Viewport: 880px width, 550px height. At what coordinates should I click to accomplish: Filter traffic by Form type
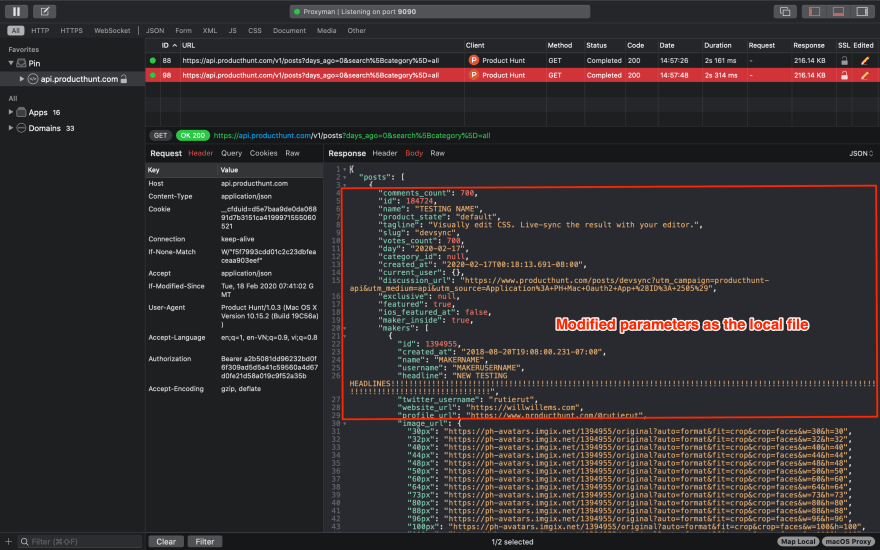click(184, 30)
